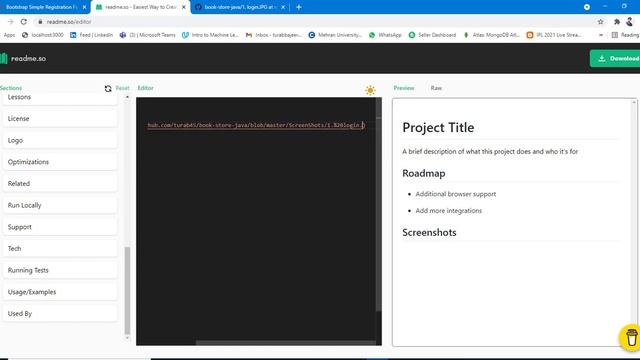Open the localhost:3000 bookmark
Screen dimensions: 640x360
point(43,35)
